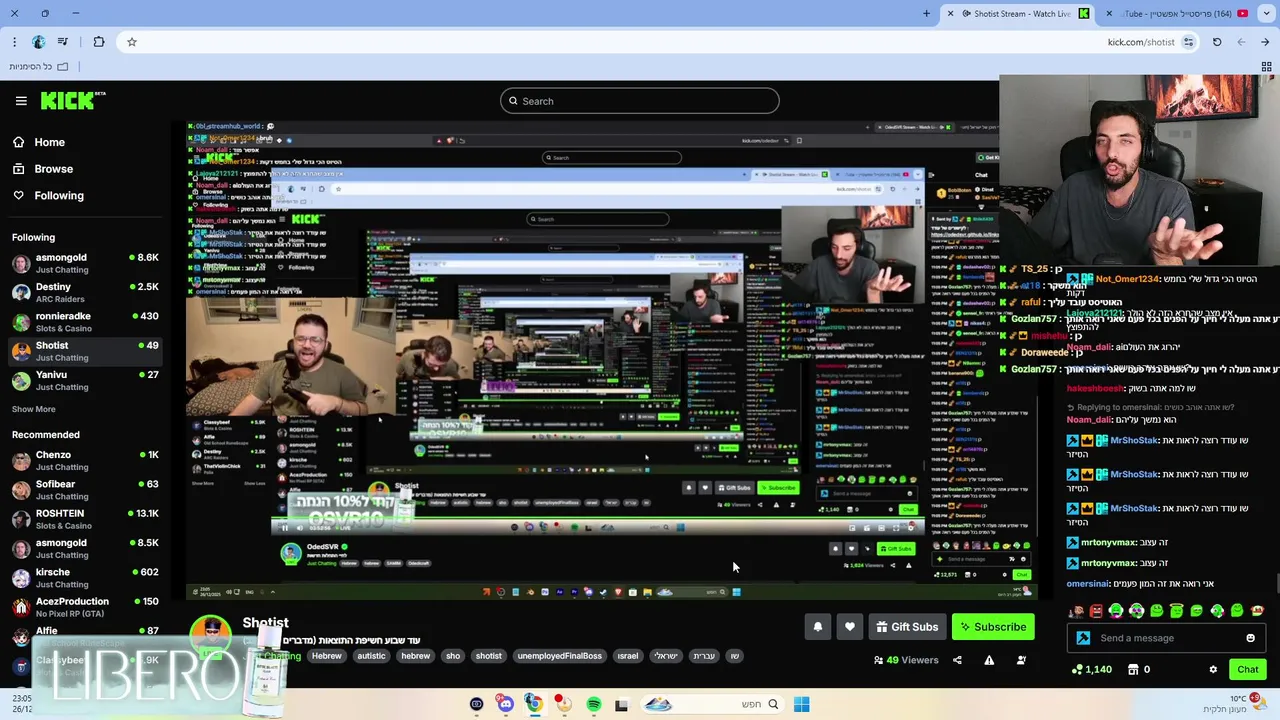Click the Gift Subs button
This screenshot has width=1280, height=720.
[907, 627]
